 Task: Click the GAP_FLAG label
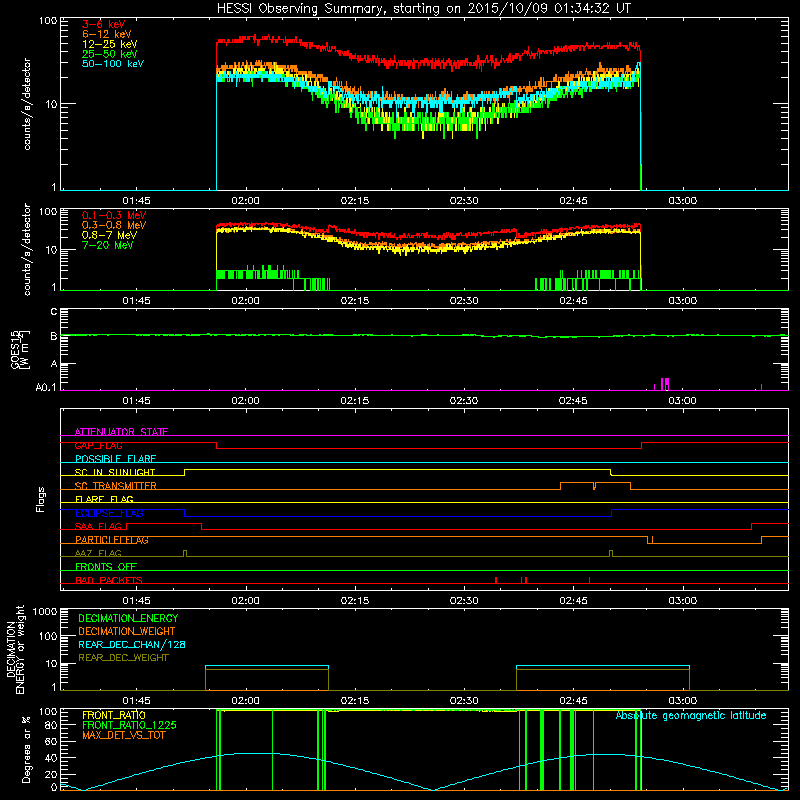pyautogui.click(x=98, y=445)
